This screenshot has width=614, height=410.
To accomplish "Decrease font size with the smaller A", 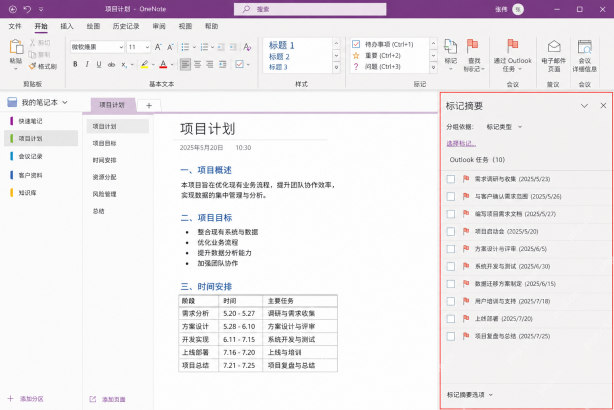I will point(170,47).
